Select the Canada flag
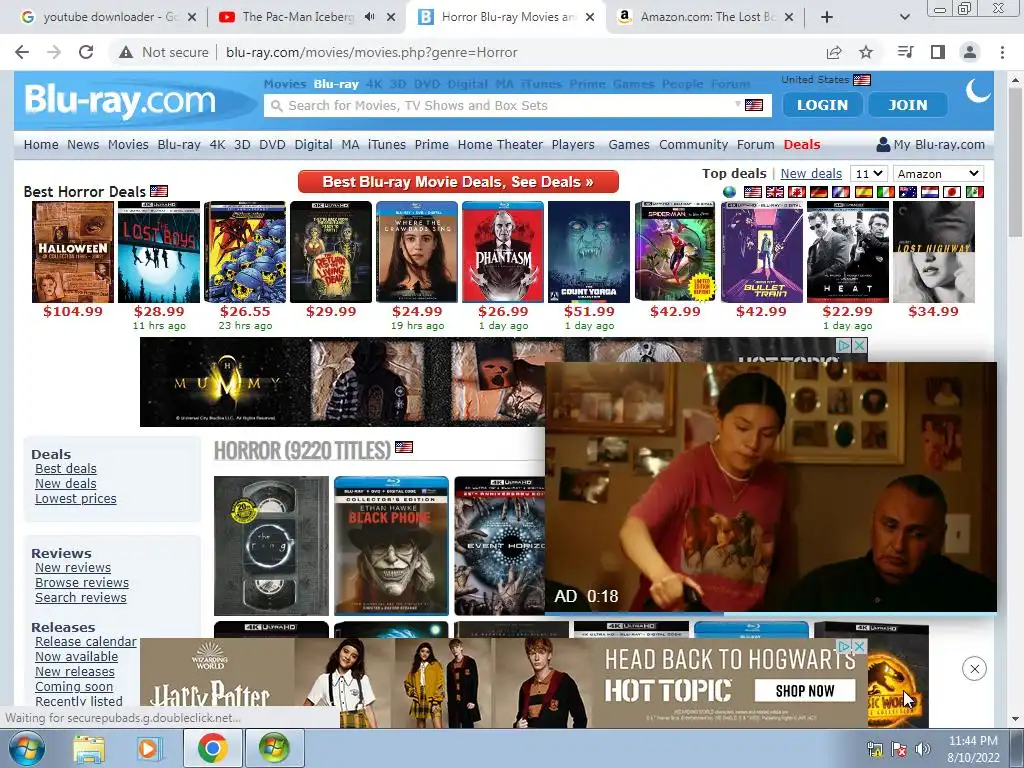Screen dimensions: 1024x768 click(797, 192)
